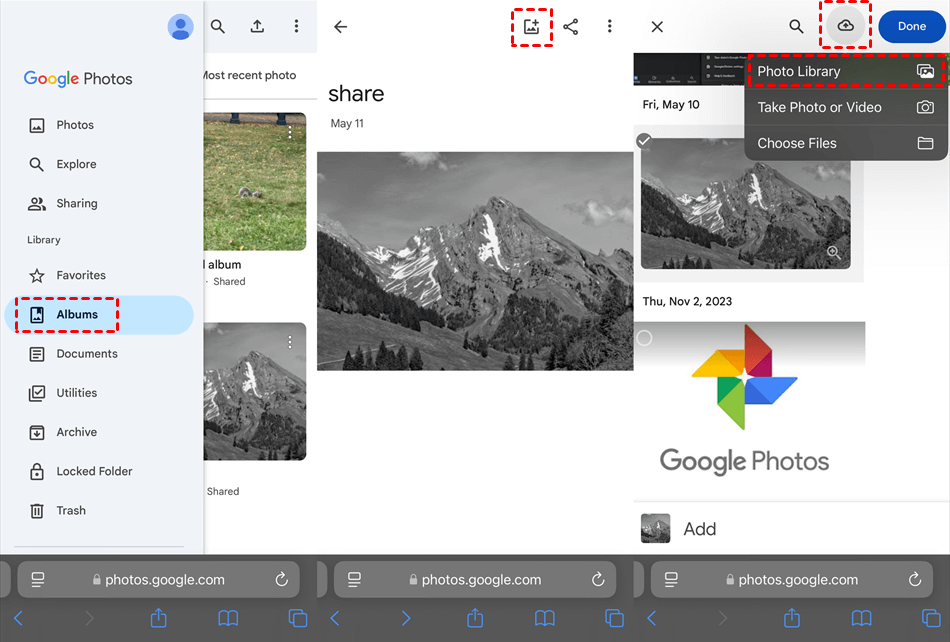Click the upload arrow icon in left panel
950x642 pixels.
pos(257,27)
